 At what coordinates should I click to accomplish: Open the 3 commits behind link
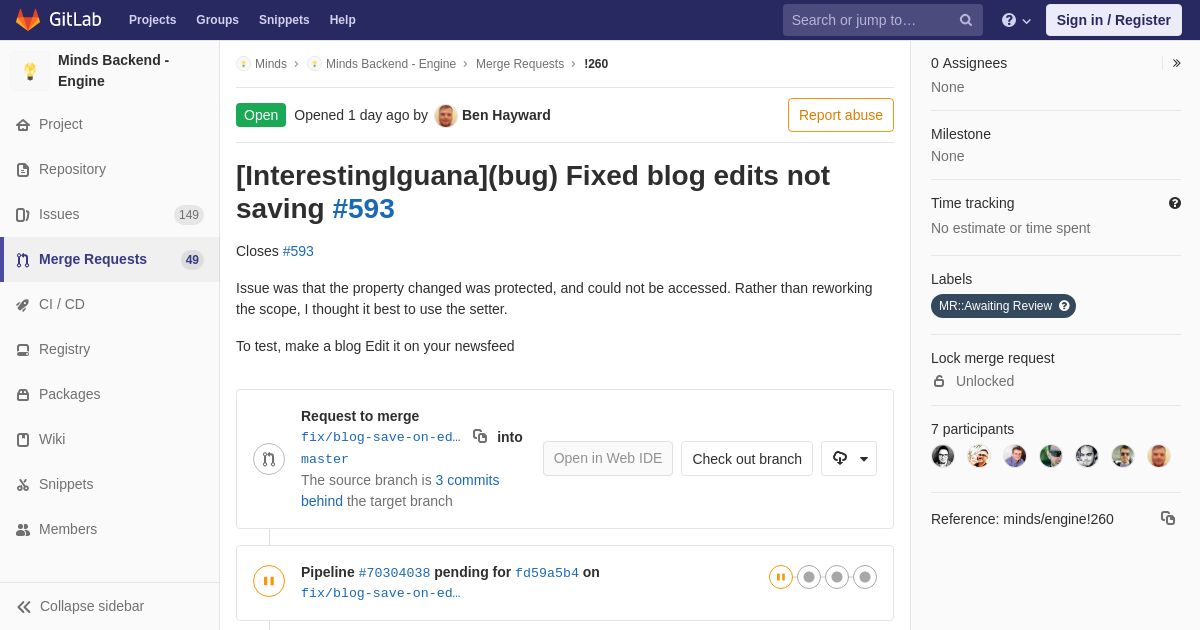coord(400,491)
